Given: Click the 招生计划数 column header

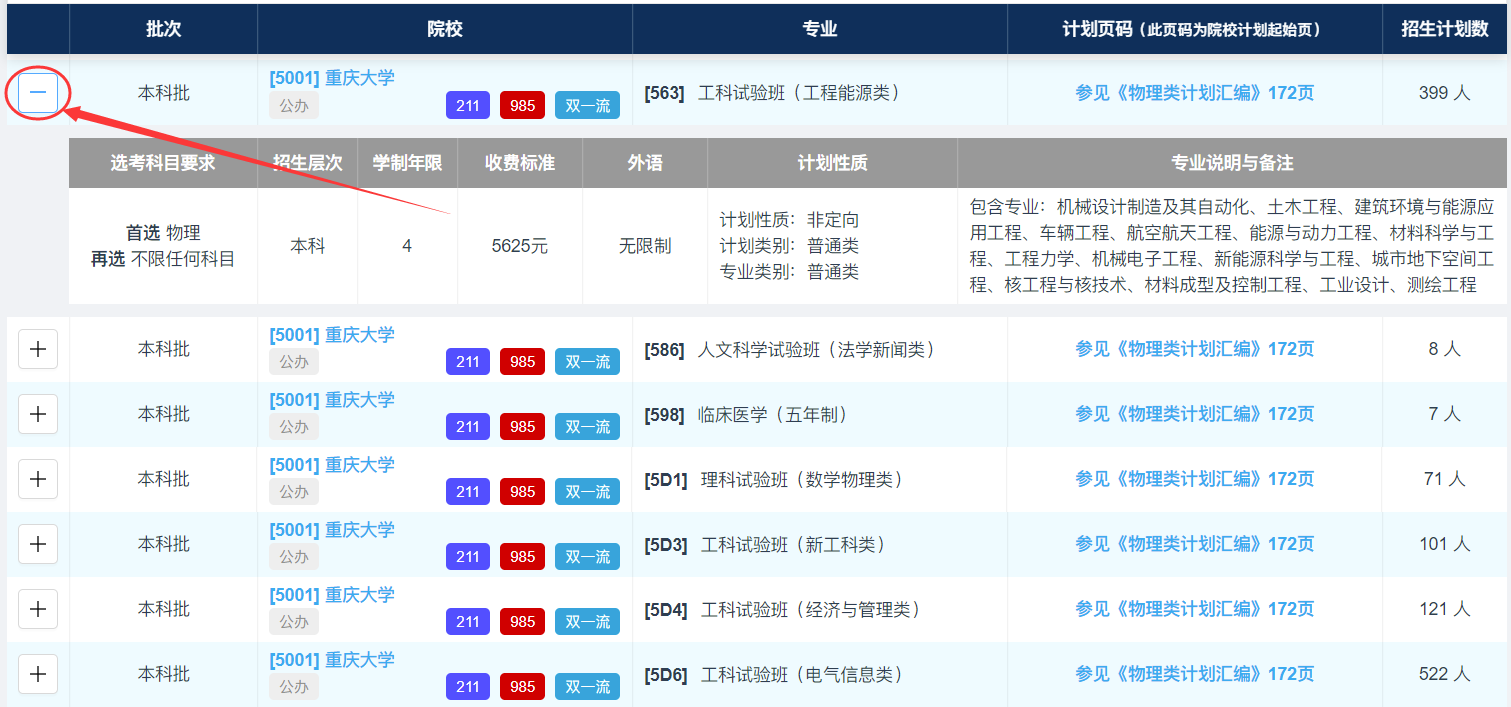Looking at the screenshot, I should click(1444, 29).
